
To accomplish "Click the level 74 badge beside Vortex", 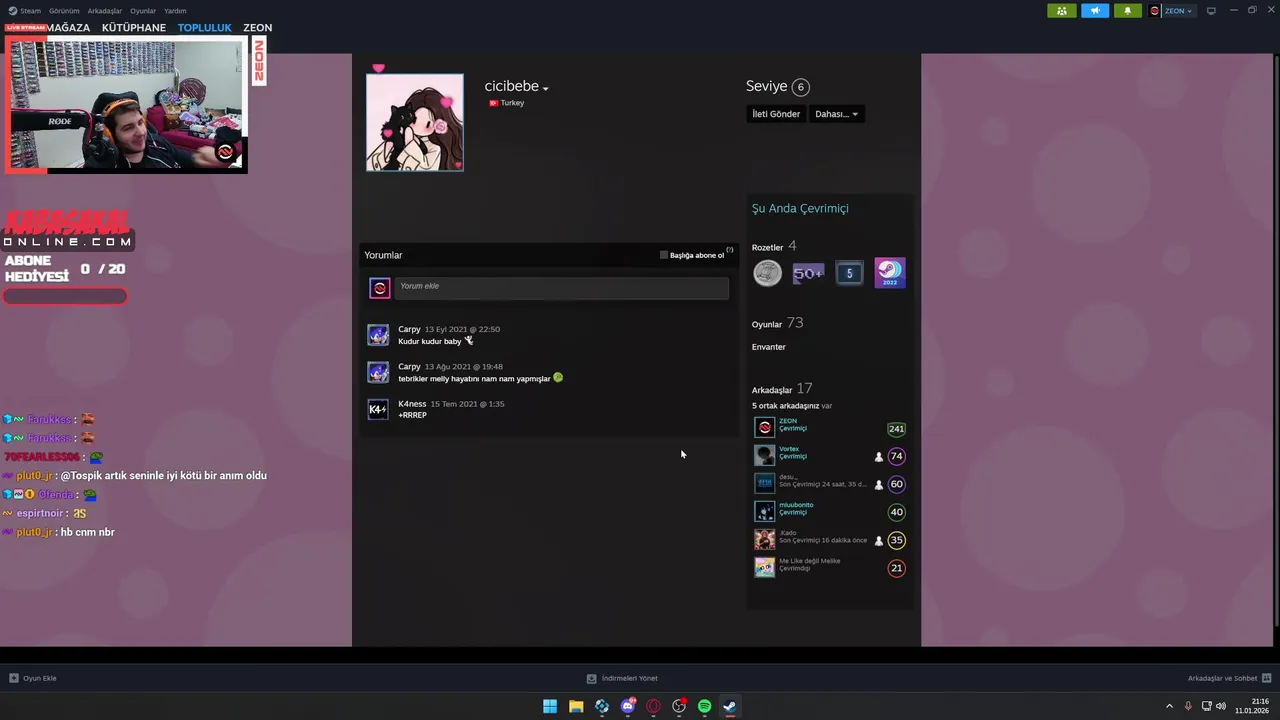I will (897, 456).
